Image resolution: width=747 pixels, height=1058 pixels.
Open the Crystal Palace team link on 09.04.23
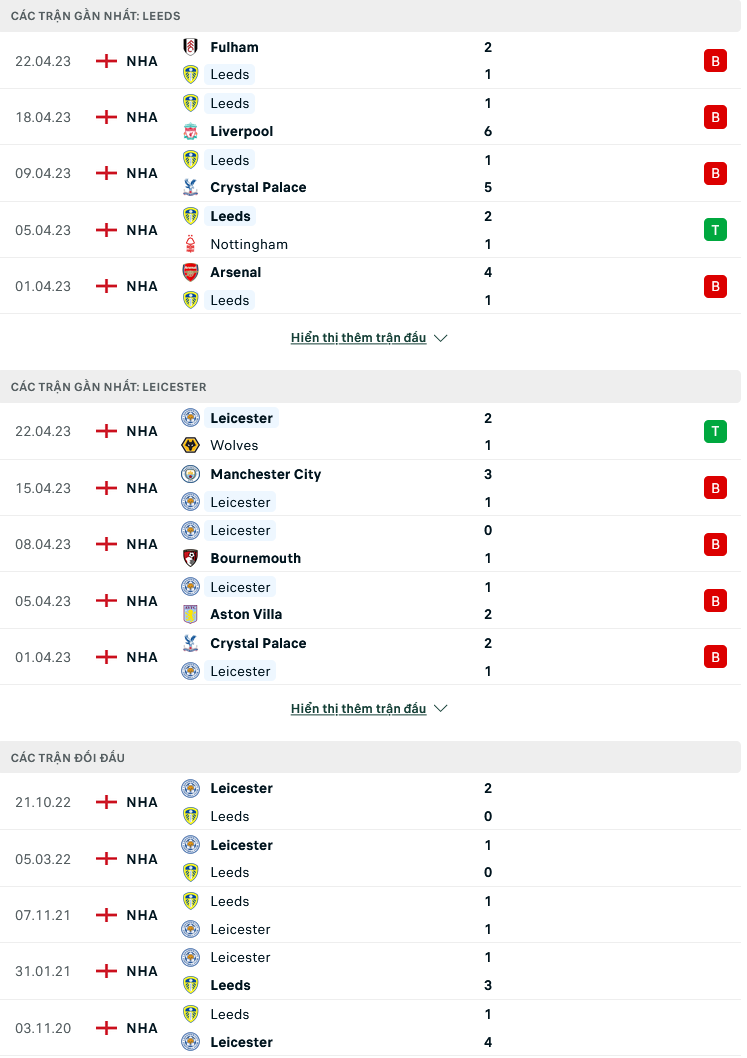[x=258, y=187]
